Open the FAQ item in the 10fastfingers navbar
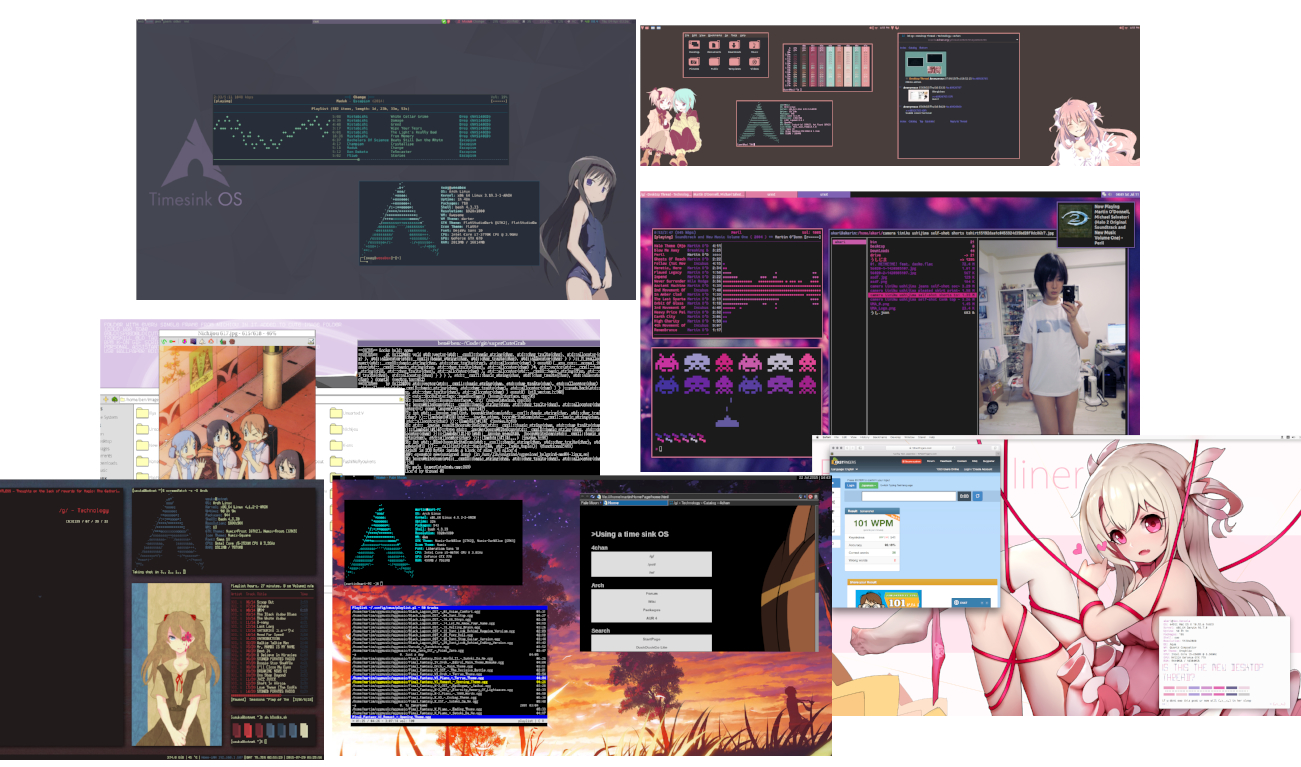Image resolution: width=1301 pixels, height=767 pixels. [975, 461]
